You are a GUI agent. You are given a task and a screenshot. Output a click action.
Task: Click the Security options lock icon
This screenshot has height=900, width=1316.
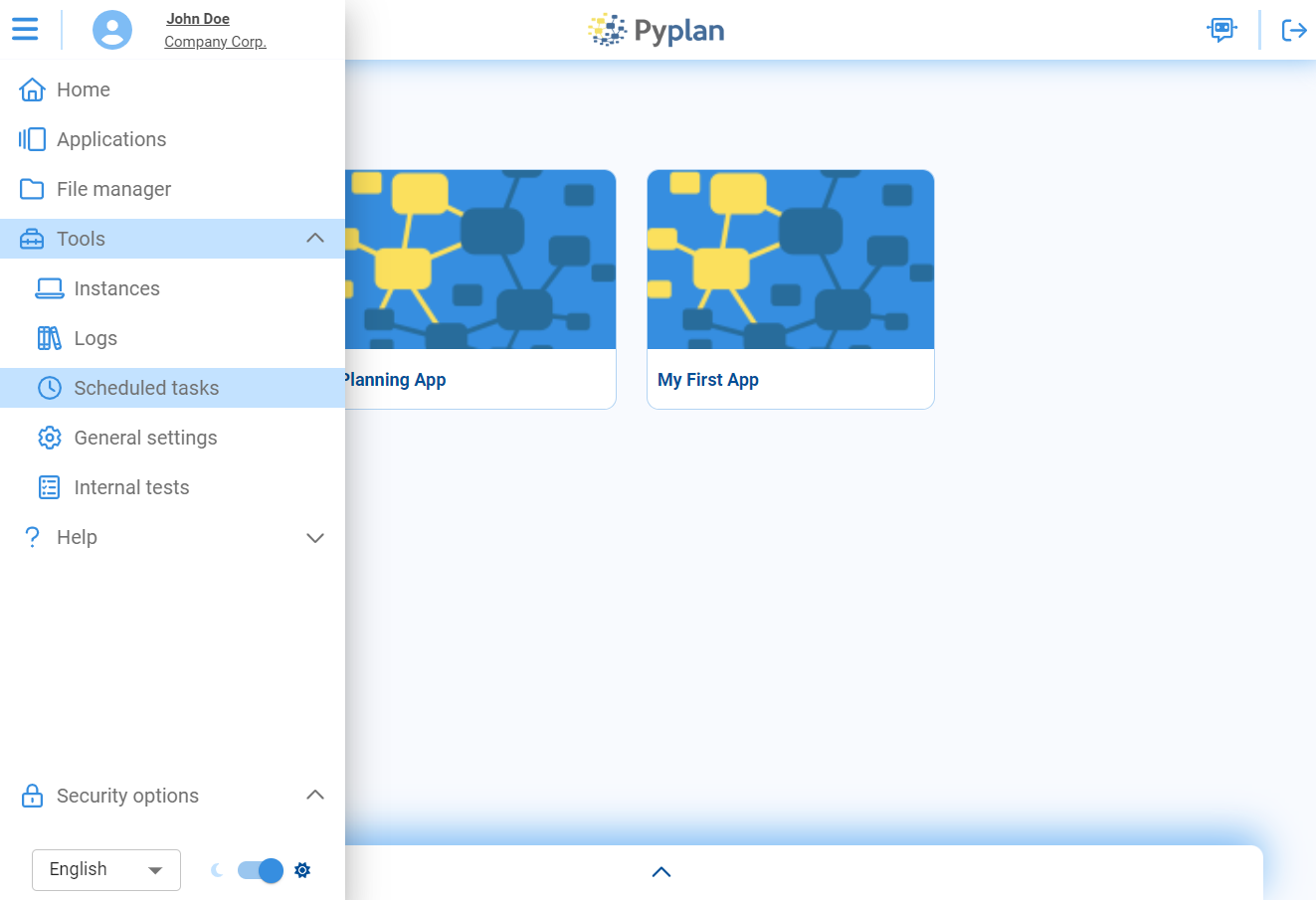32,796
